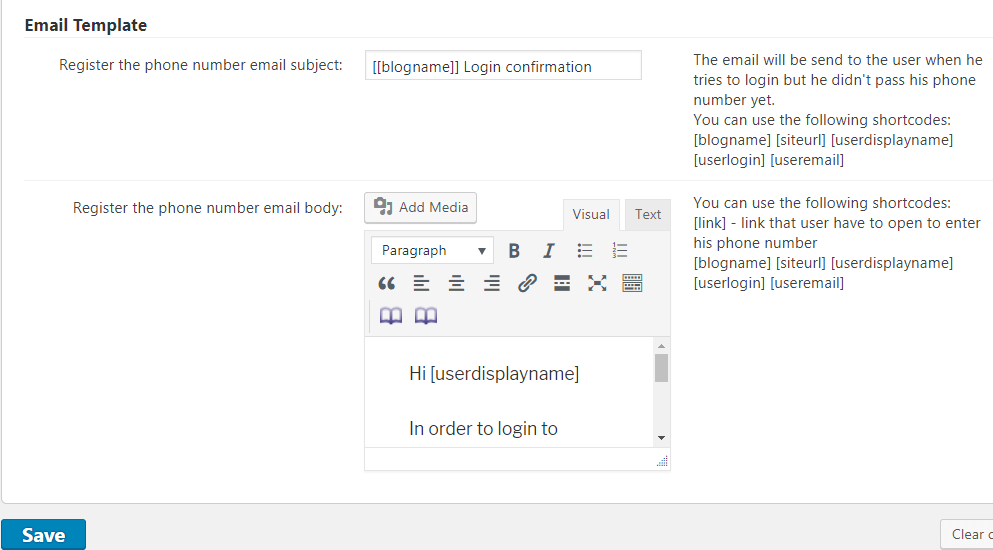Click the Add Media button

(x=421, y=207)
